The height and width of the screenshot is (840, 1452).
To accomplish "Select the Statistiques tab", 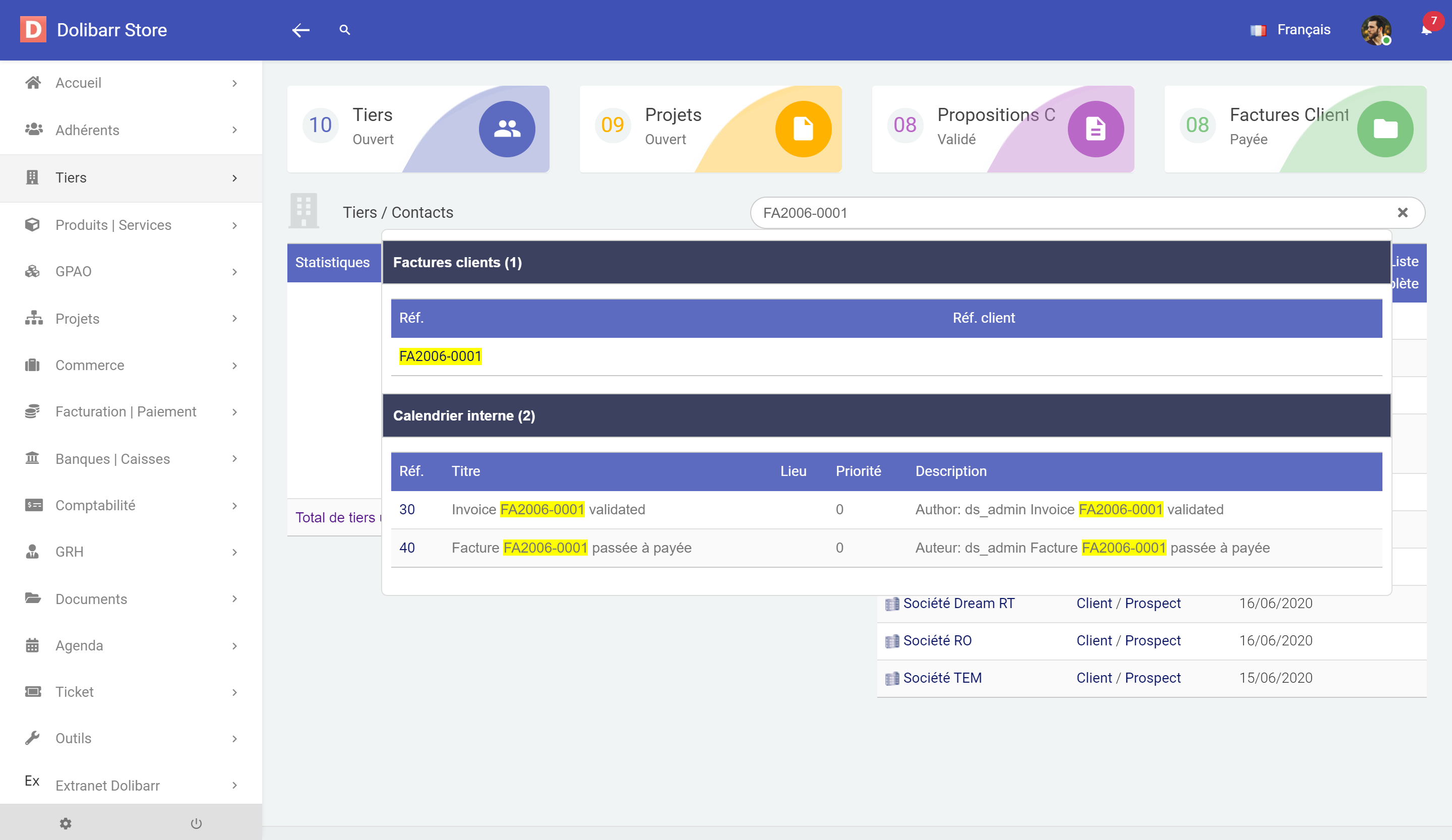I will pyautogui.click(x=332, y=262).
